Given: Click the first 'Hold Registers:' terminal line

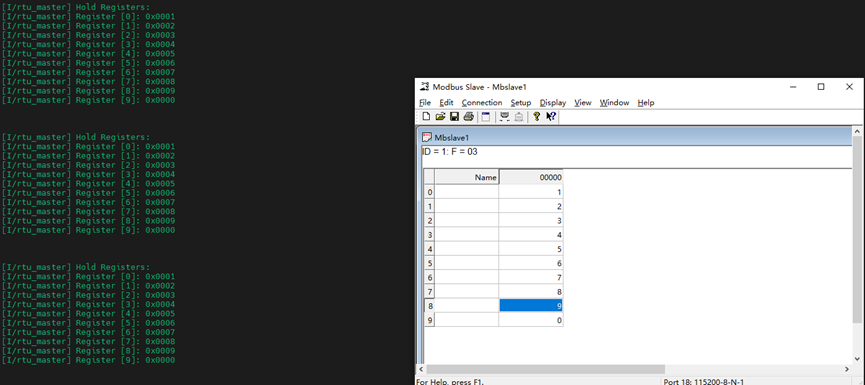Looking at the screenshot, I should tap(113, 7).
